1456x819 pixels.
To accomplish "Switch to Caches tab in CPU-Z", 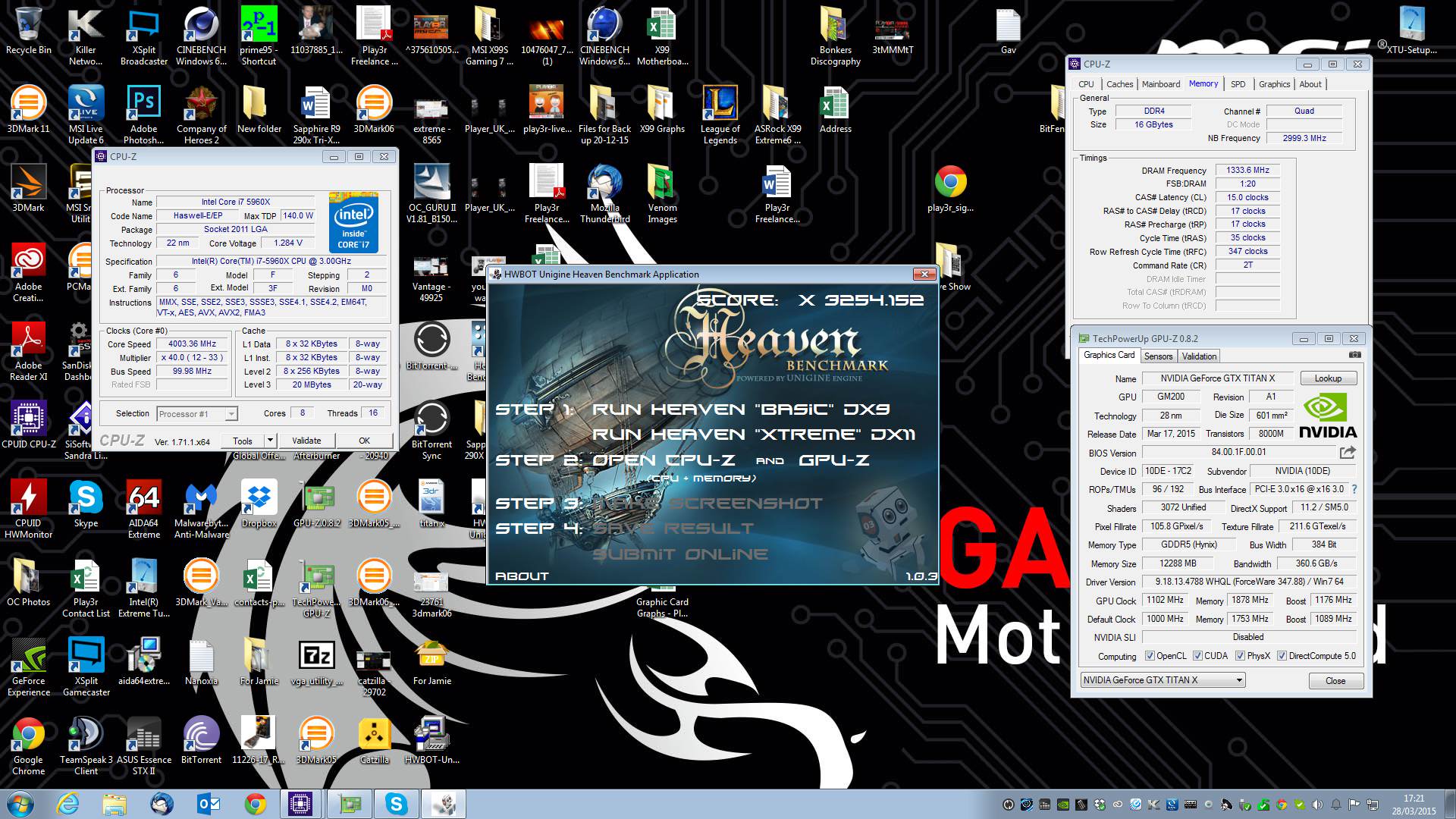I will click(x=1119, y=84).
